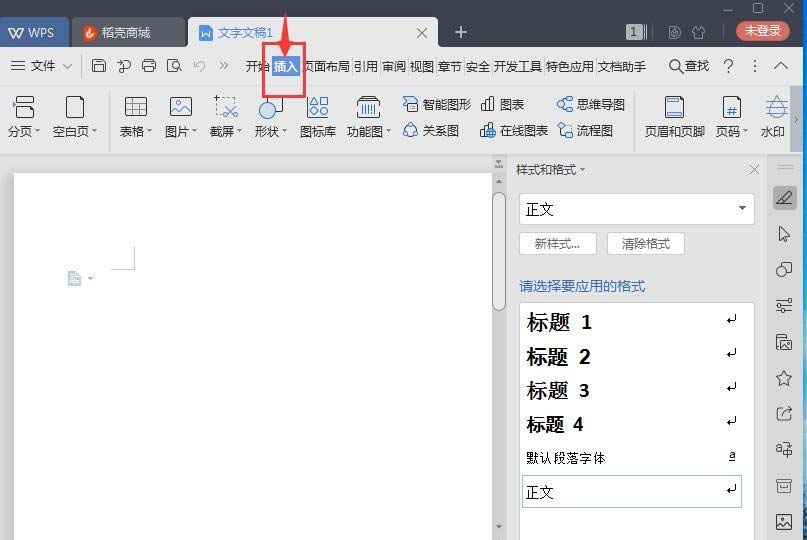Apply the 标题 4 style
This screenshot has height=540, width=807.
point(631,424)
